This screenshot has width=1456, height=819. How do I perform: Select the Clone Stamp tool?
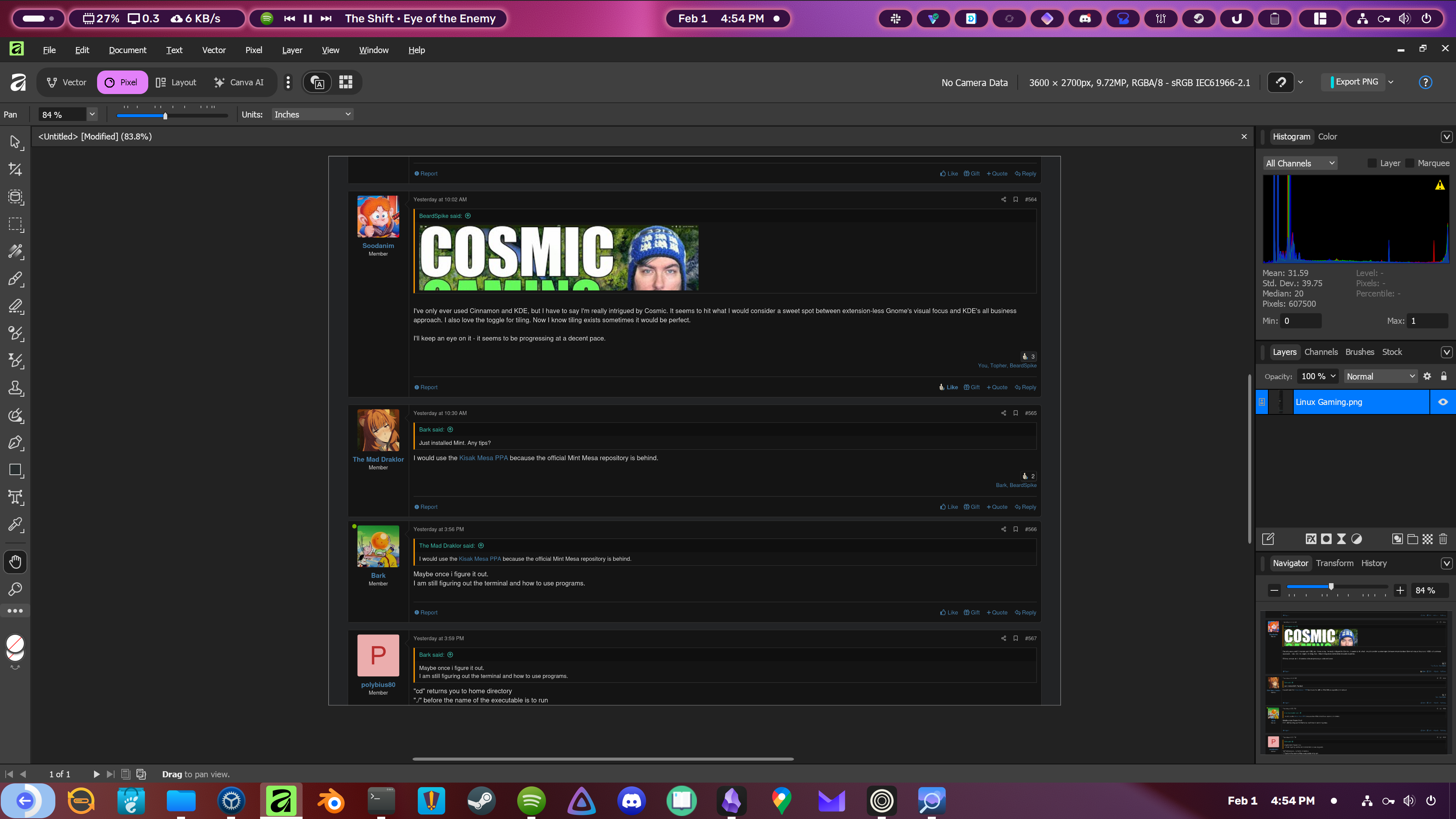15,388
